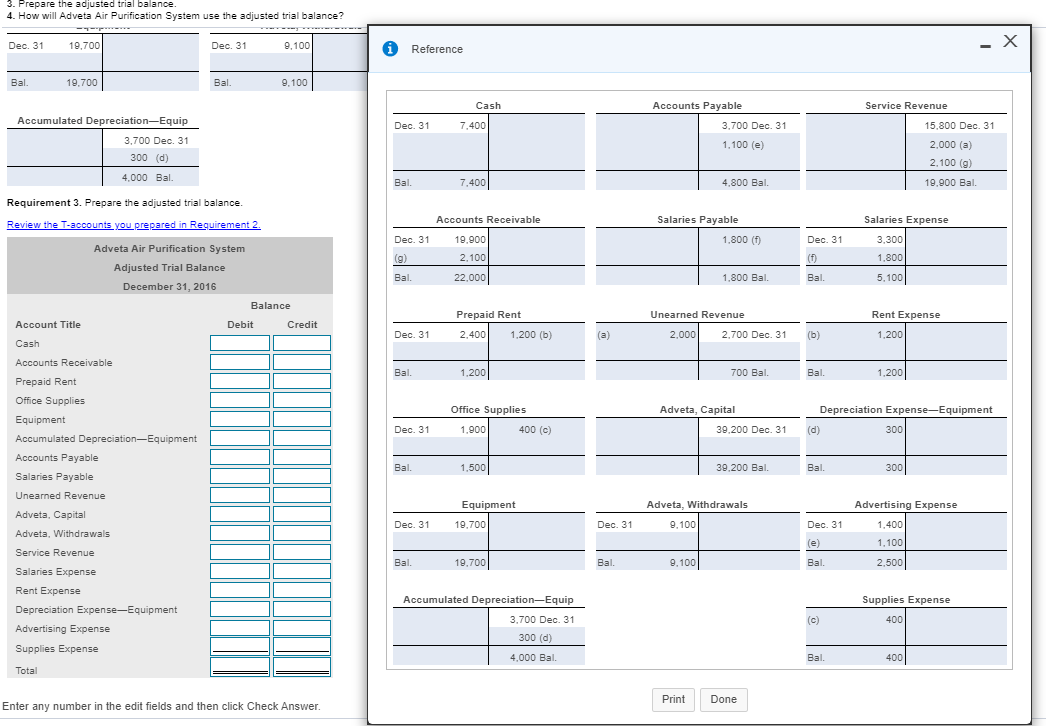Click the Salaries Expense debit field
The image size is (1046, 726).
(x=240, y=571)
